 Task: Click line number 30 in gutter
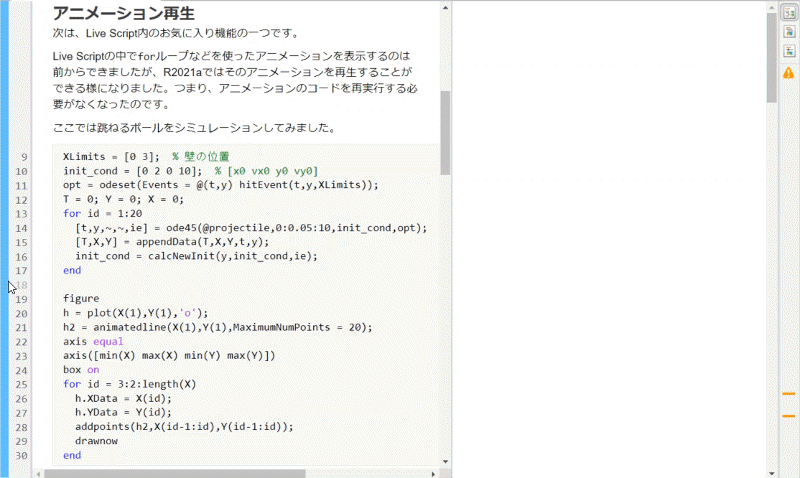pos(23,455)
